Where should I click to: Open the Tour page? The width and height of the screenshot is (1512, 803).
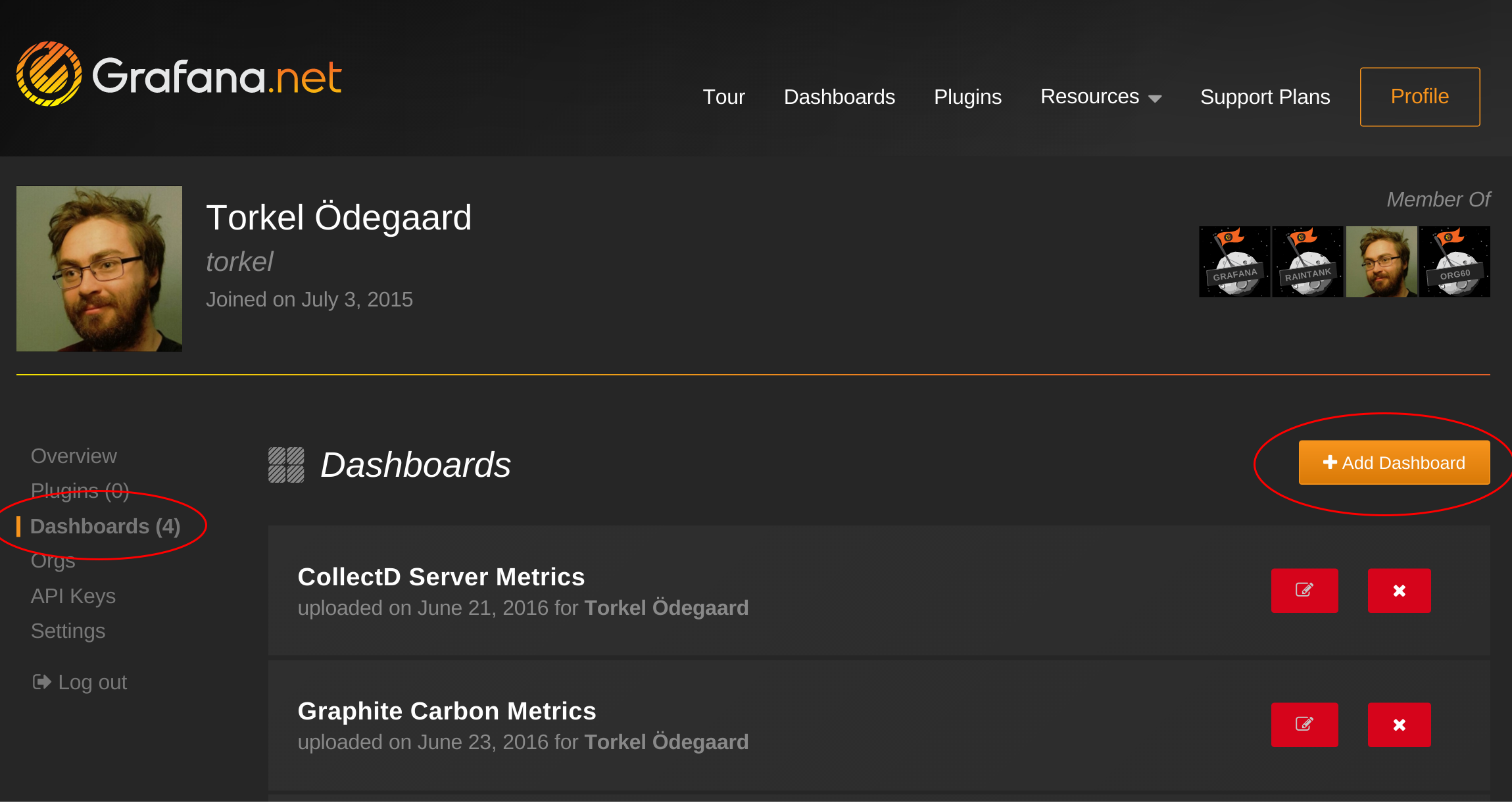tap(723, 97)
